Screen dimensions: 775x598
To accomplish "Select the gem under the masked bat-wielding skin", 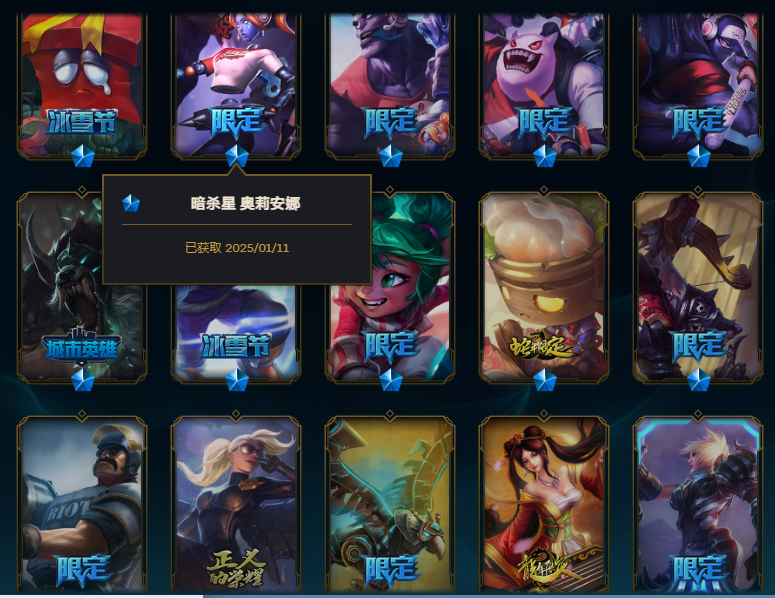I will (698, 156).
